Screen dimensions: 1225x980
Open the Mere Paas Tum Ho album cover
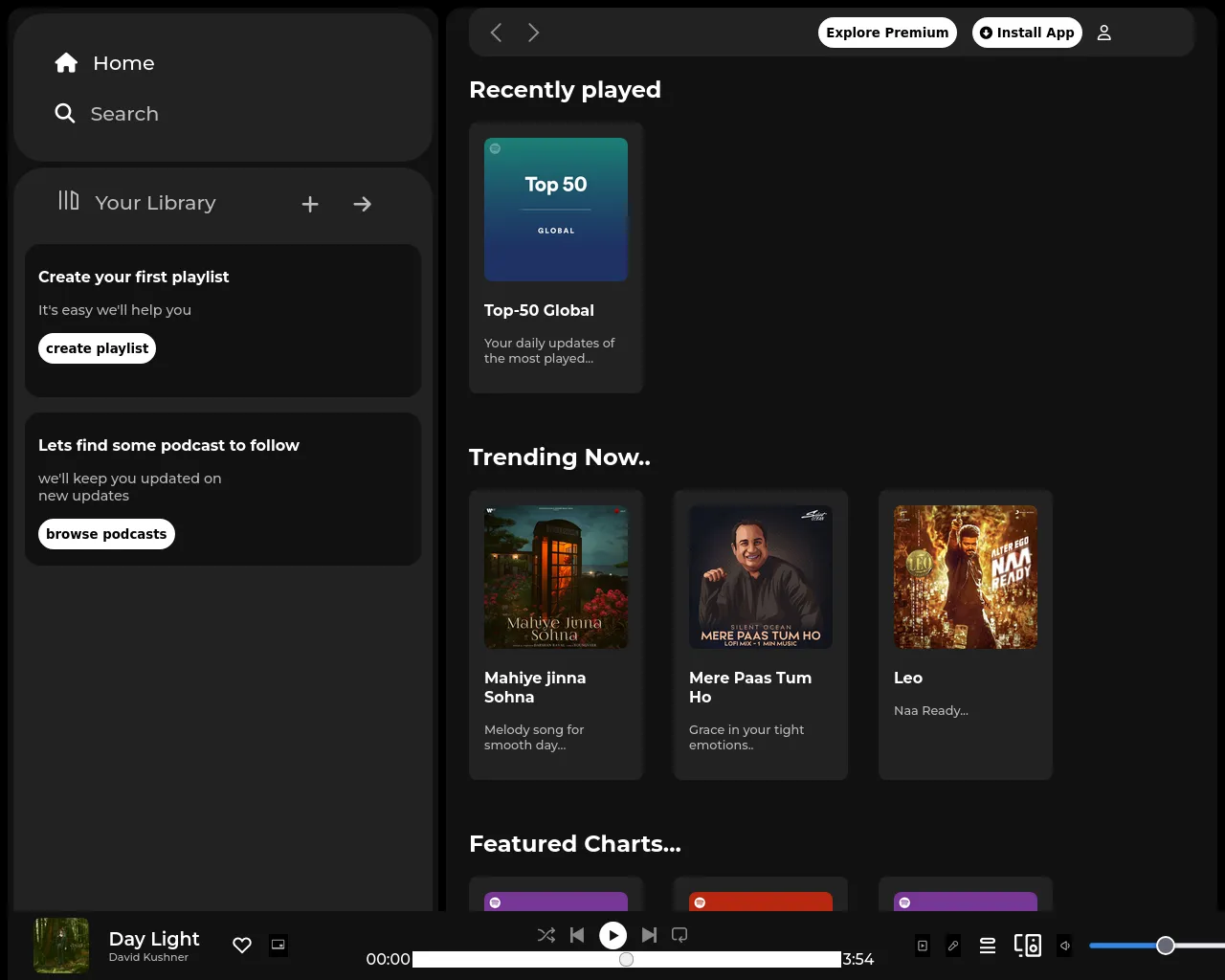(x=761, y=577)
